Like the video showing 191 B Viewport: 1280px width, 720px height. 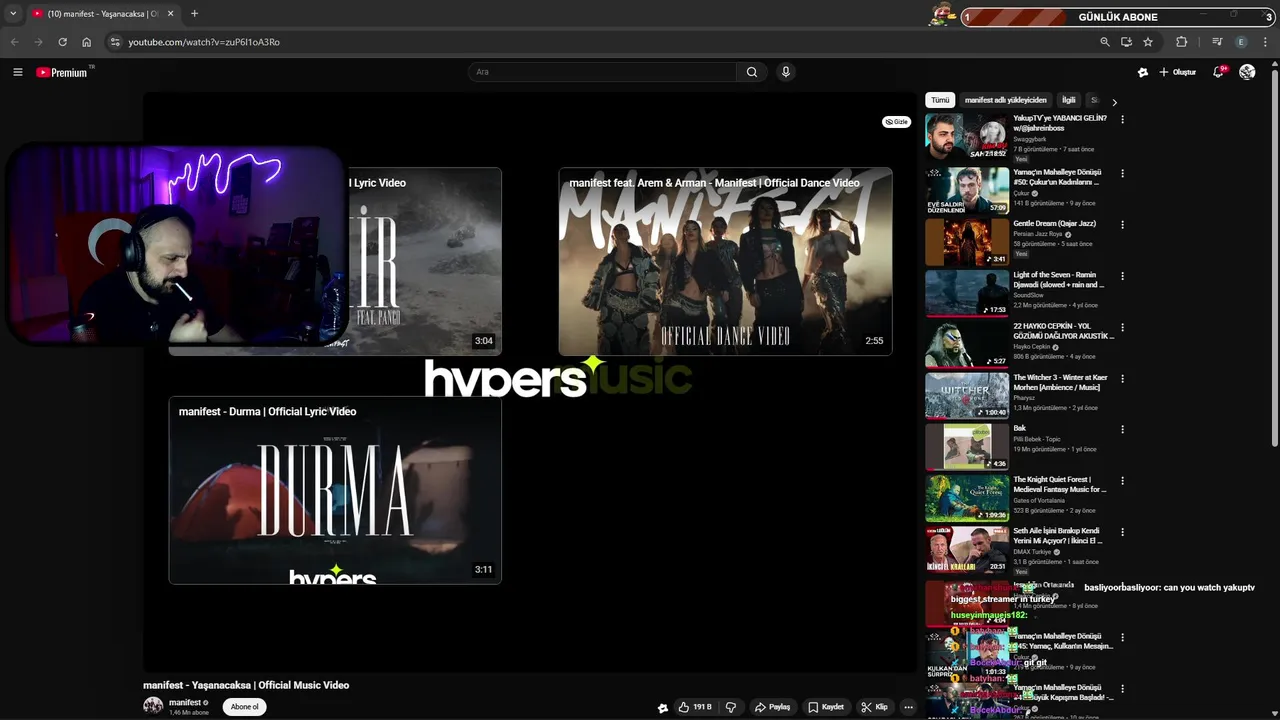[695, 707]
